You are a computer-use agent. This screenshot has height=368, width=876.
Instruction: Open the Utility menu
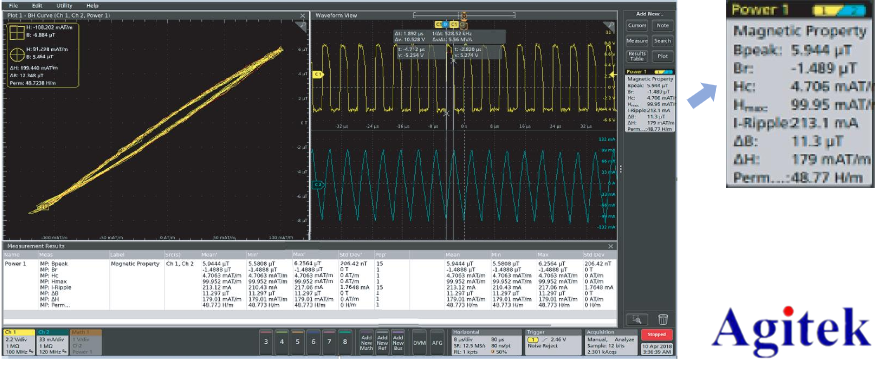coord(64,5)
